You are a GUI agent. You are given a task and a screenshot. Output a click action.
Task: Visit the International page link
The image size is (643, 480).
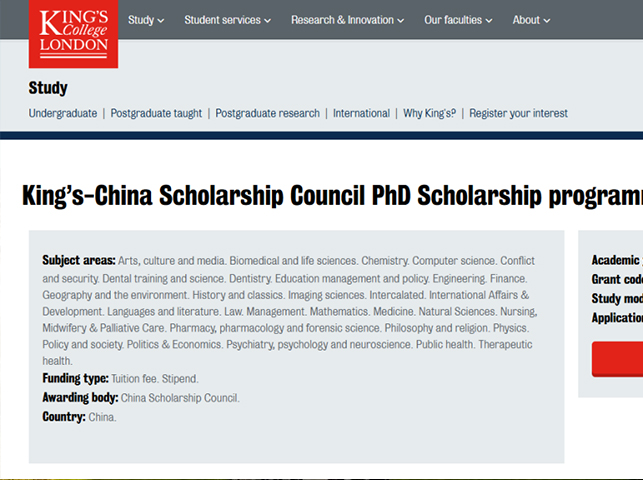[x=361, y=113]
